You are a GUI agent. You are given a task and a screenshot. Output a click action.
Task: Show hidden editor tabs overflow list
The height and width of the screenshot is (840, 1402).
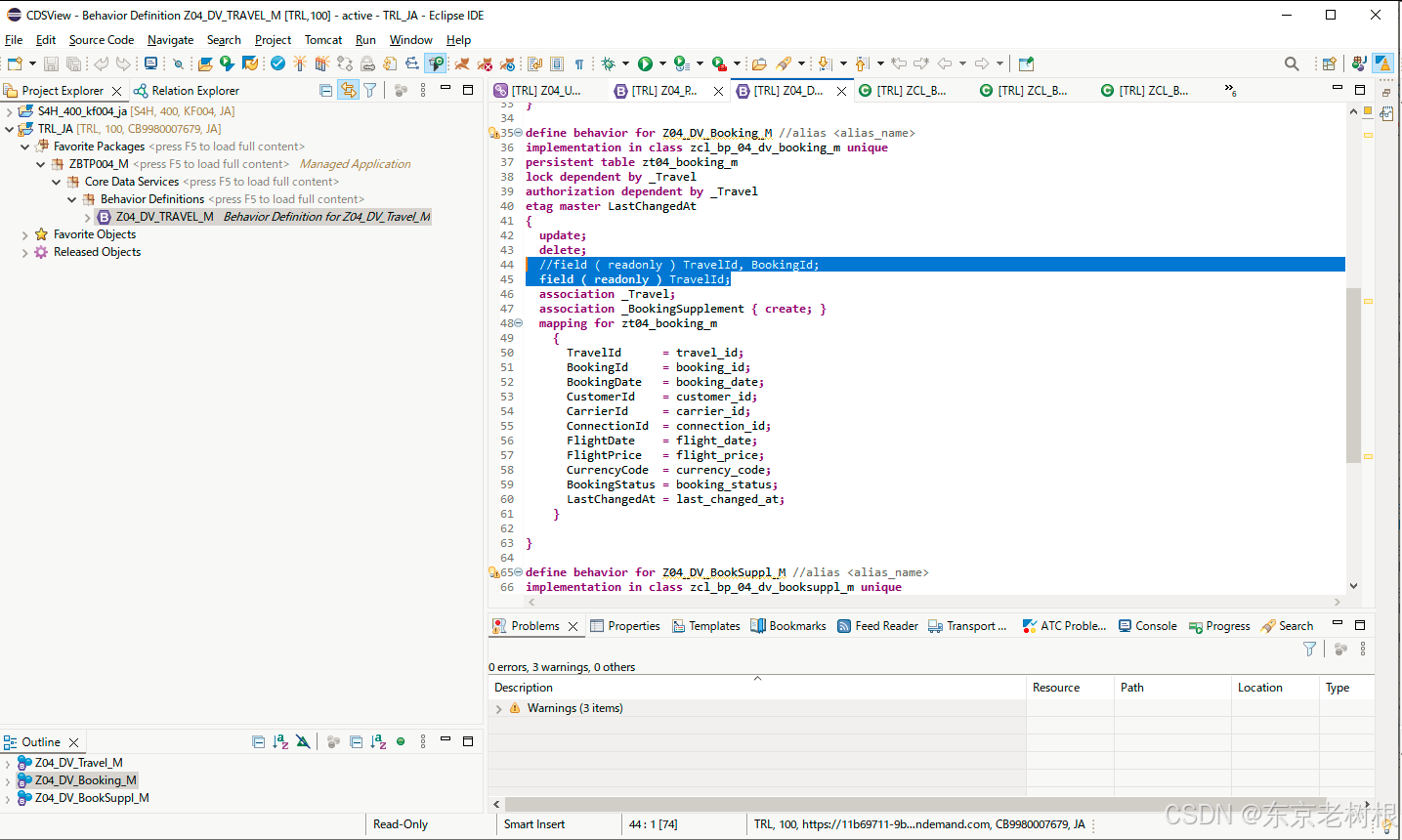click(x=1230, y=90)
